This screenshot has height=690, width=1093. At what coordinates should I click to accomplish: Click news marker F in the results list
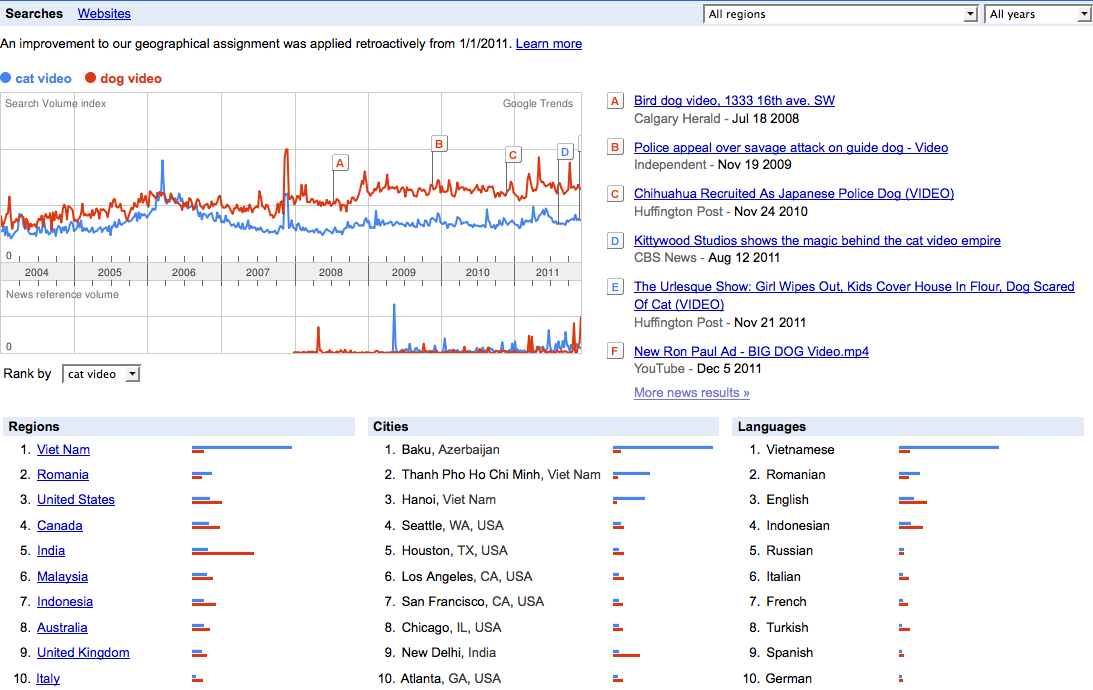click(615, 351)
